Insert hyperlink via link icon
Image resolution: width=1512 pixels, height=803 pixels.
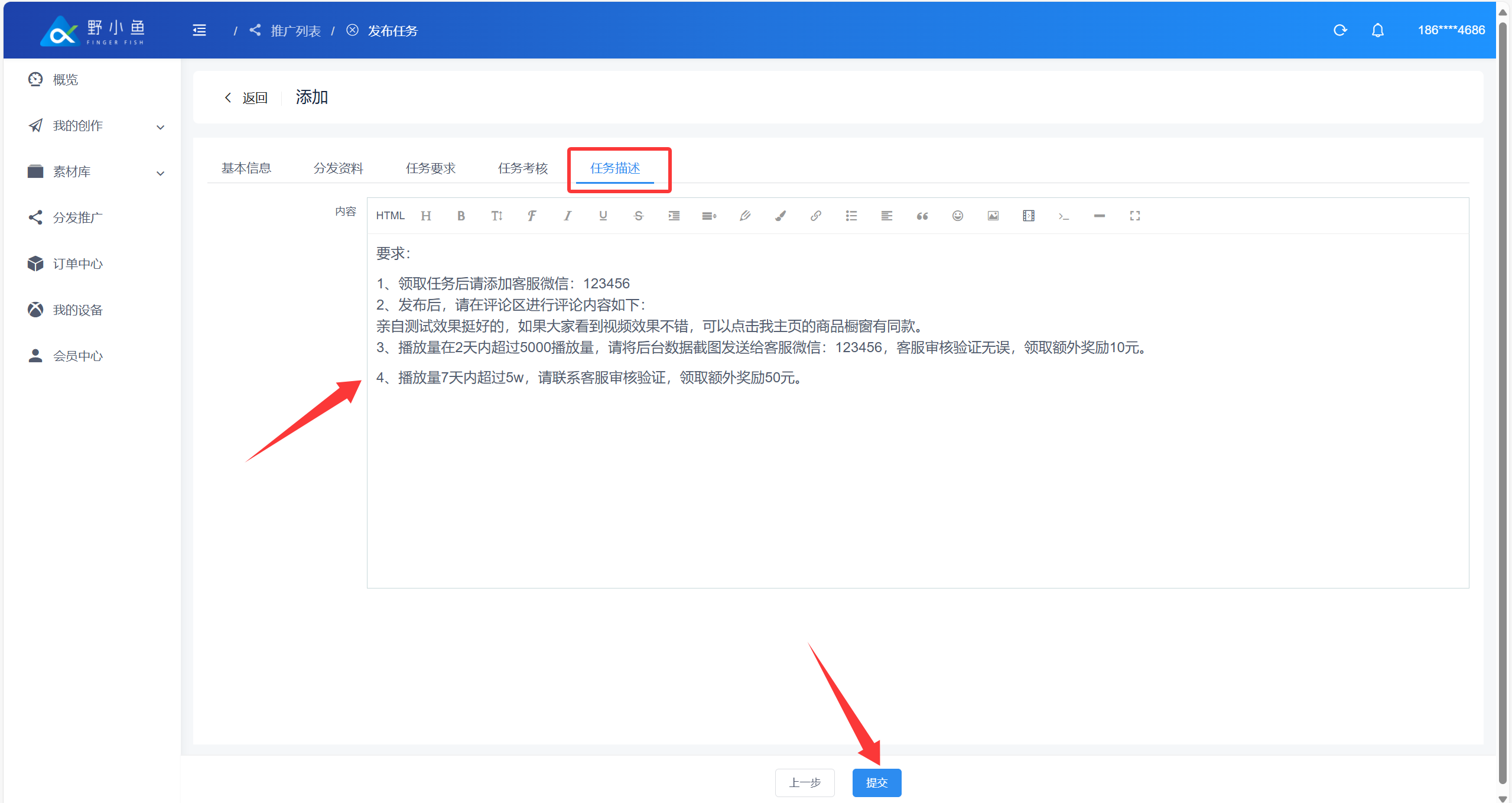815,216
